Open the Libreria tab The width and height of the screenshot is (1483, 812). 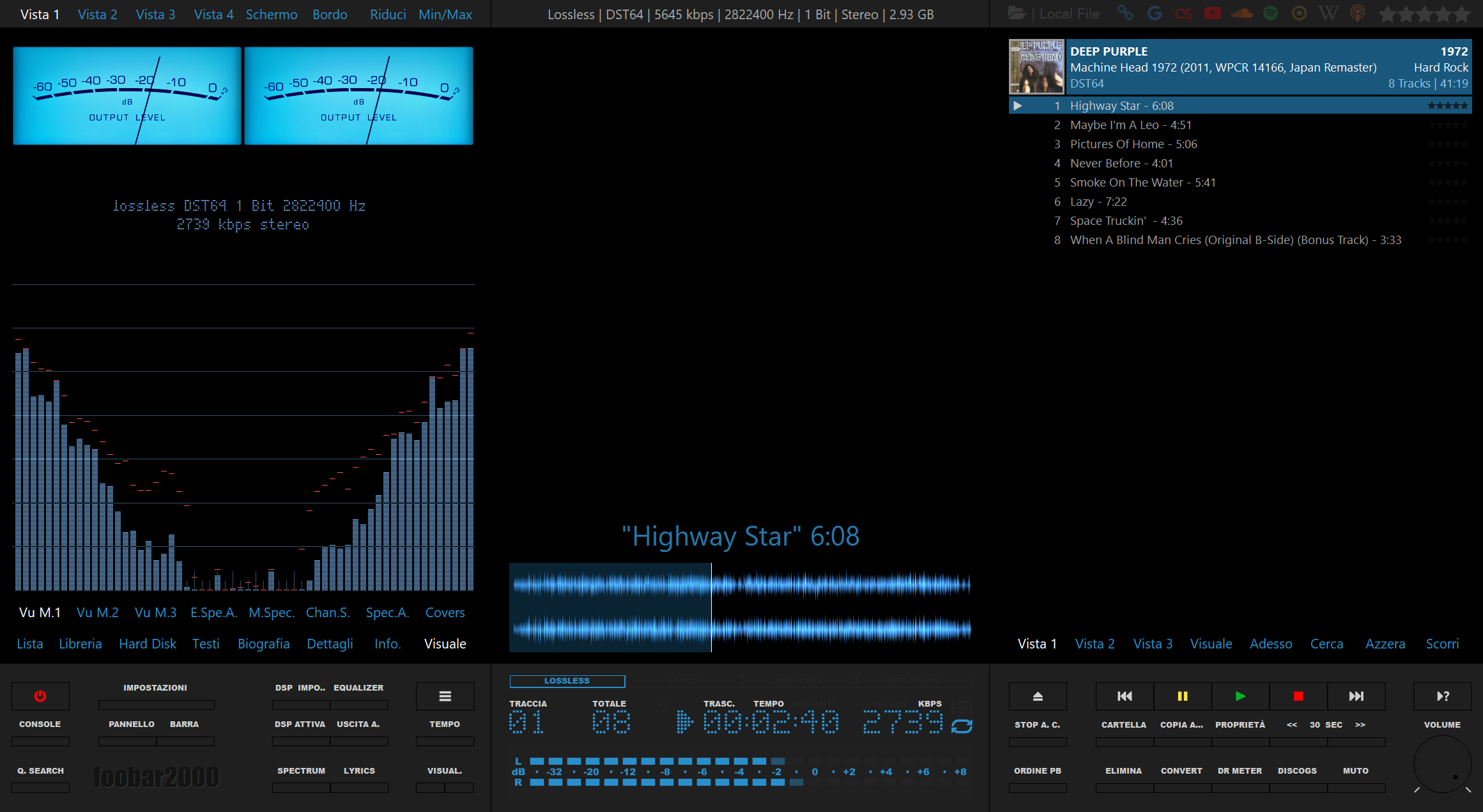coord(81,644)
